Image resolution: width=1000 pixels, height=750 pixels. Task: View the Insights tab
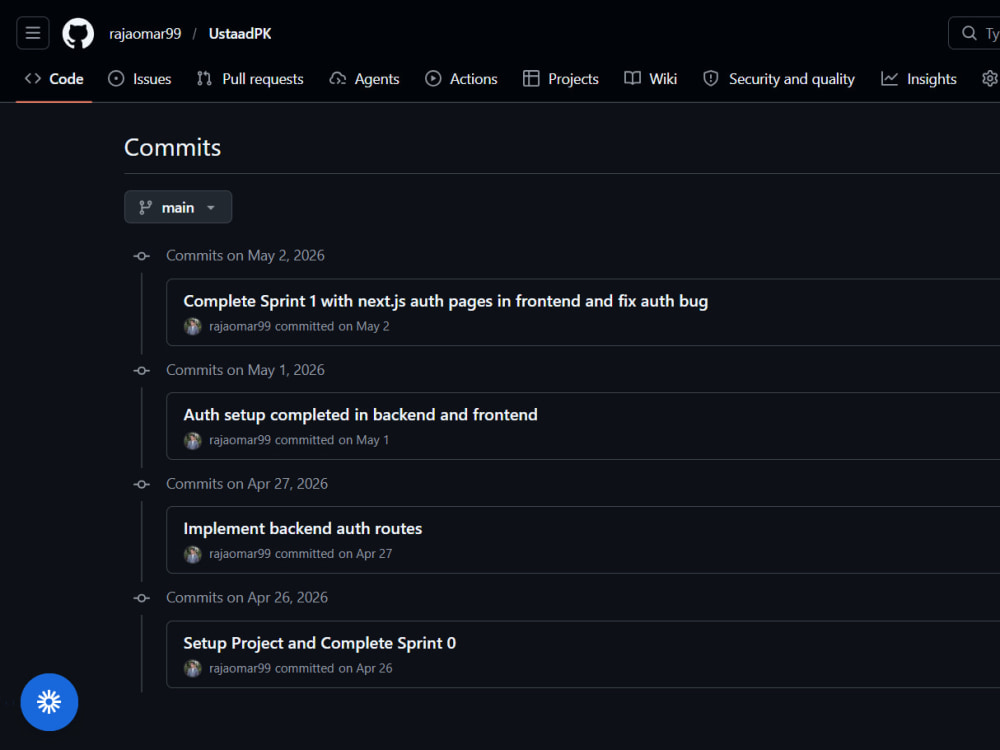[x=919, y=78]
